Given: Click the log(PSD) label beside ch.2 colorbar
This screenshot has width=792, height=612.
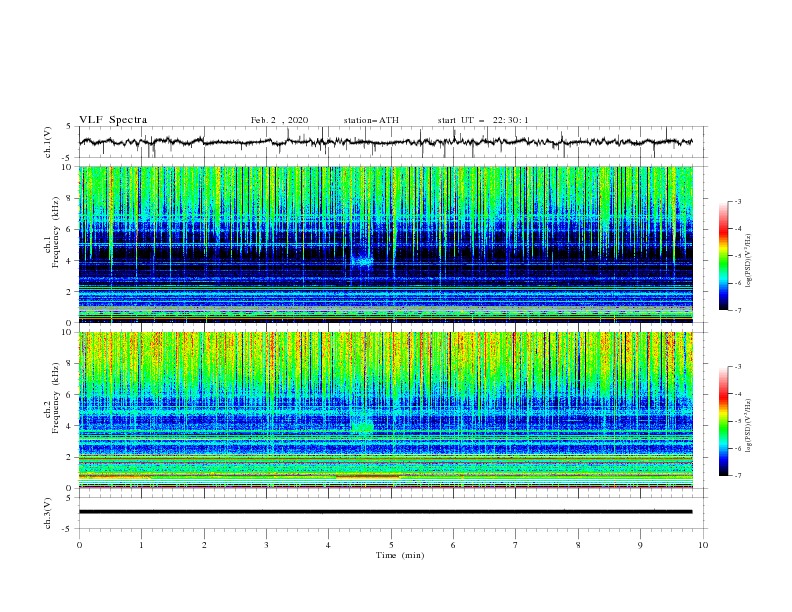Looking at the screenshot, I should 748,425.
